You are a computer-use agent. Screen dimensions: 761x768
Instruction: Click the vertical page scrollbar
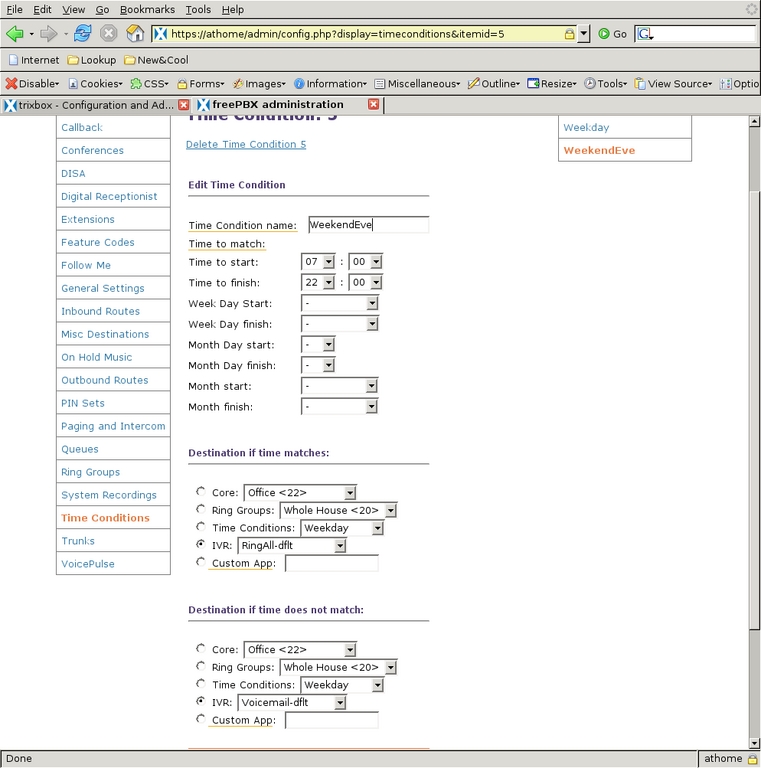coord(754,400)
